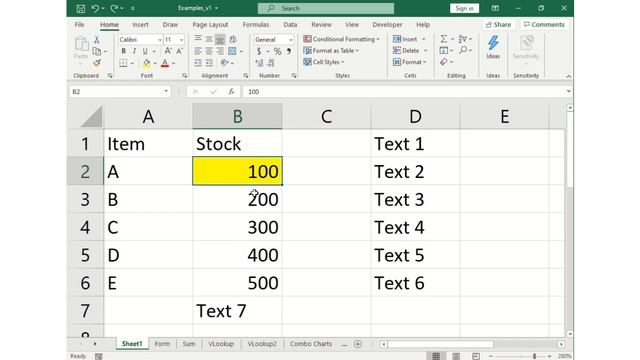Click the Redo arrow icon
Screen dimensions: 640x360
(114, 8)
